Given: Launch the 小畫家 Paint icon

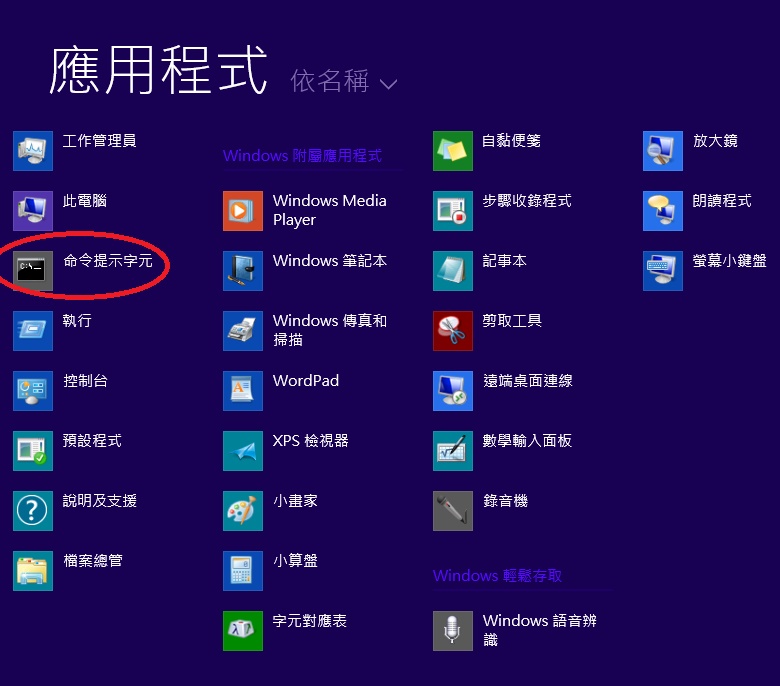Looking at the screenshot, I should (243, 511).
